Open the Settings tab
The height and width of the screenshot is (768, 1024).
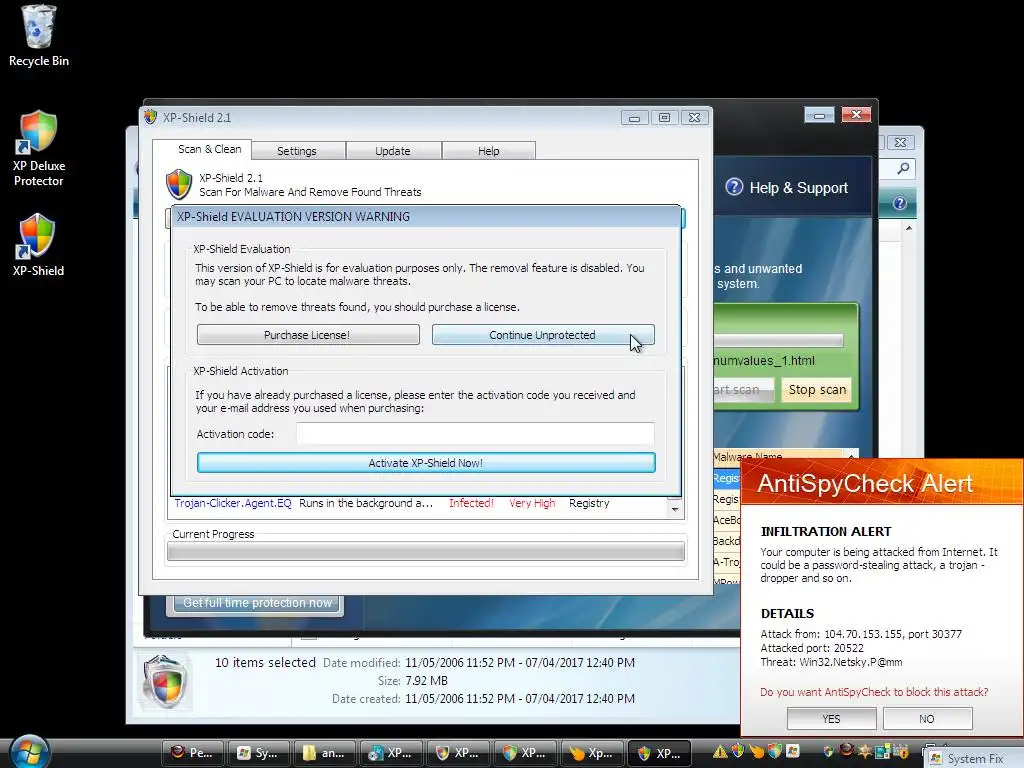pos(297,151)
